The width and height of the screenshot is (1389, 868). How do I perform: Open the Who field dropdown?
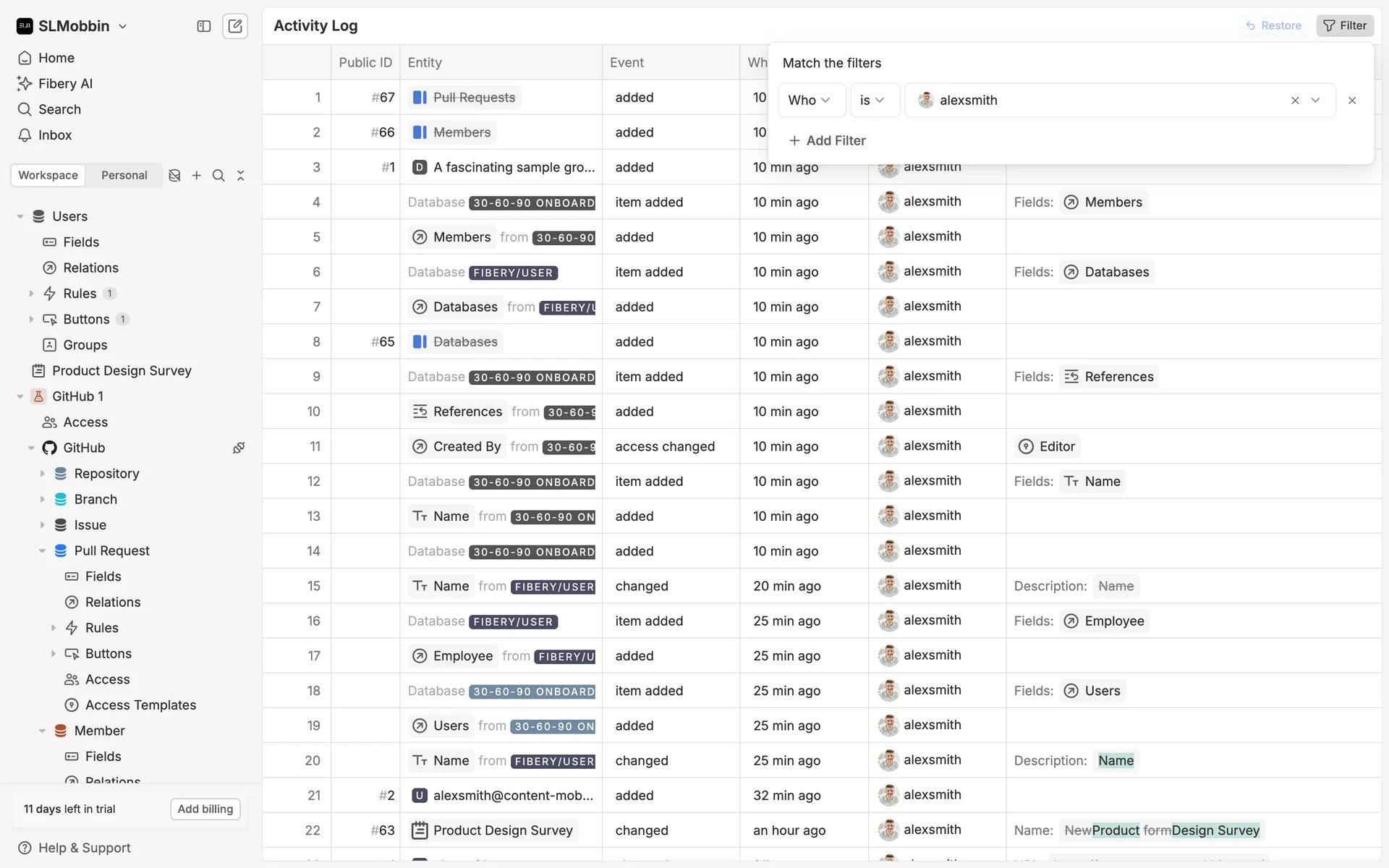pos(811,101)
